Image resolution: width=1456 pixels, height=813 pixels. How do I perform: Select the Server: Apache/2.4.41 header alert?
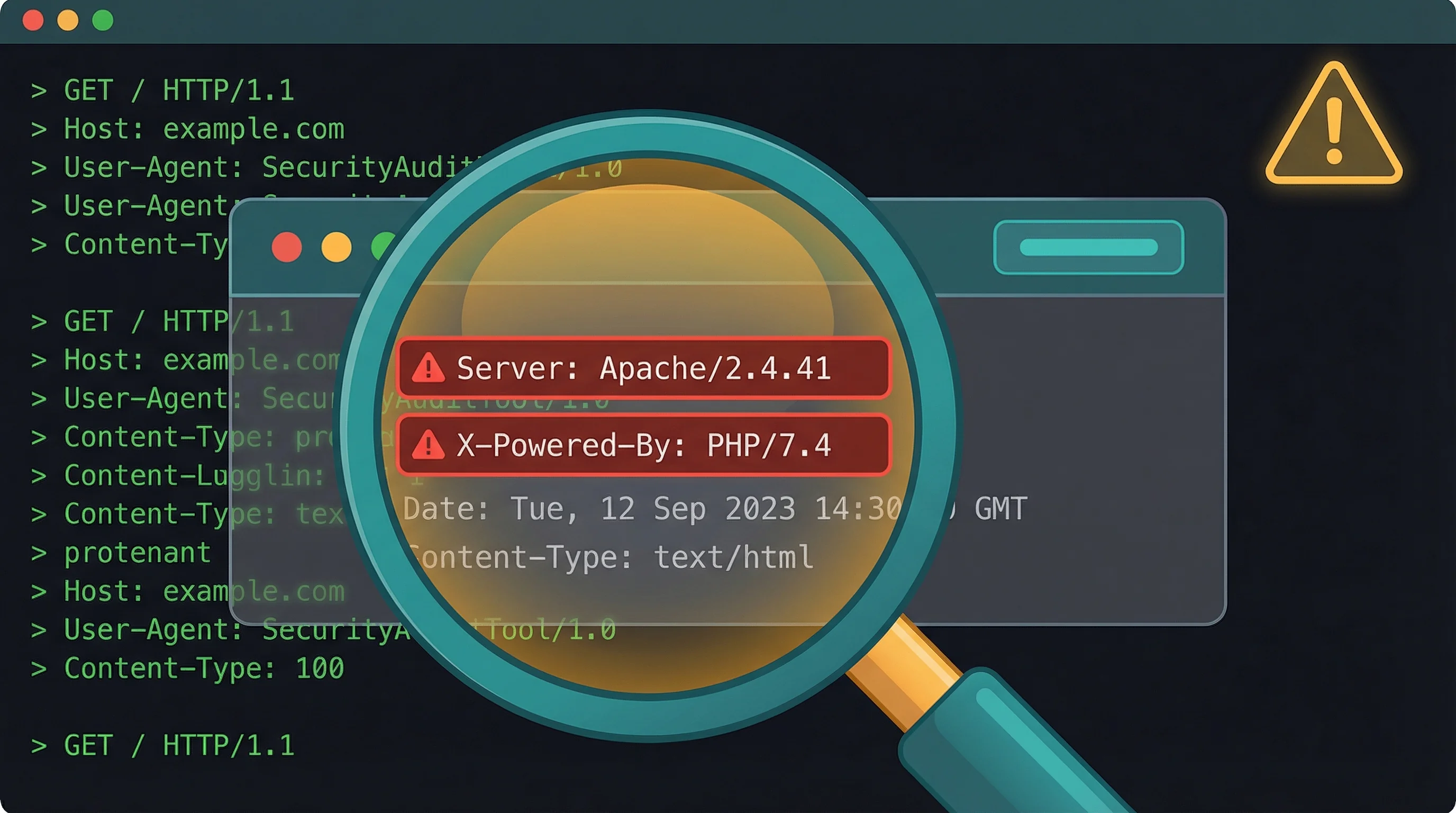tap(643, 368)
